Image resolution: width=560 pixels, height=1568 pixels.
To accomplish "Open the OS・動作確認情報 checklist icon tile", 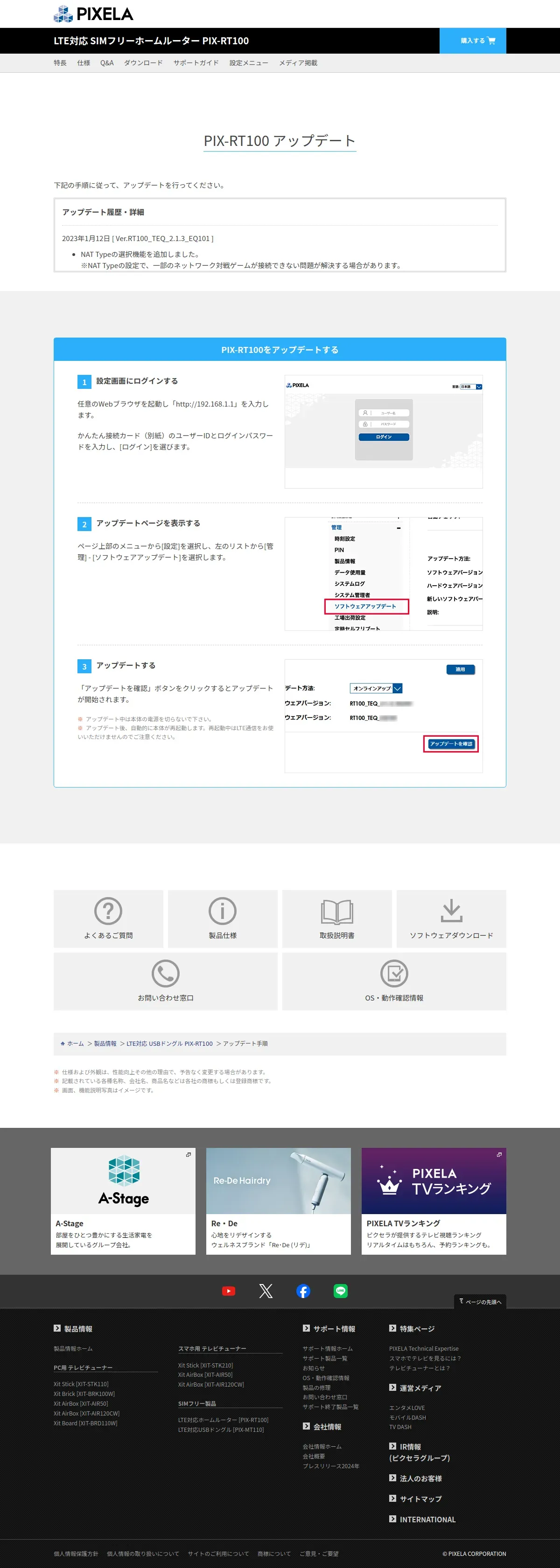I will tap(394, 981).
